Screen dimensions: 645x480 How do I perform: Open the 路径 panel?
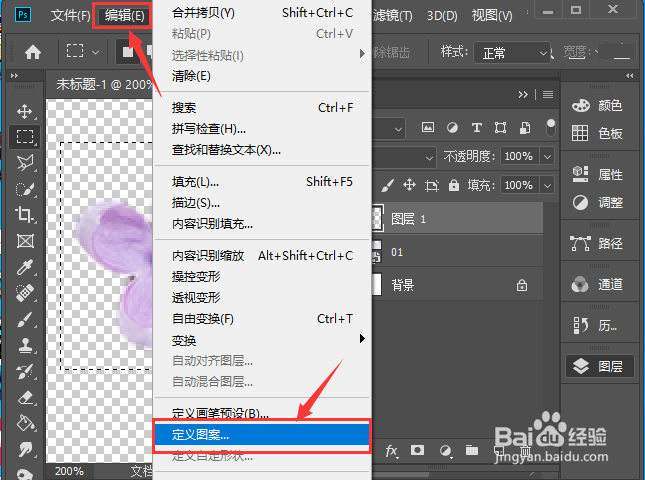tap(597, 243)
